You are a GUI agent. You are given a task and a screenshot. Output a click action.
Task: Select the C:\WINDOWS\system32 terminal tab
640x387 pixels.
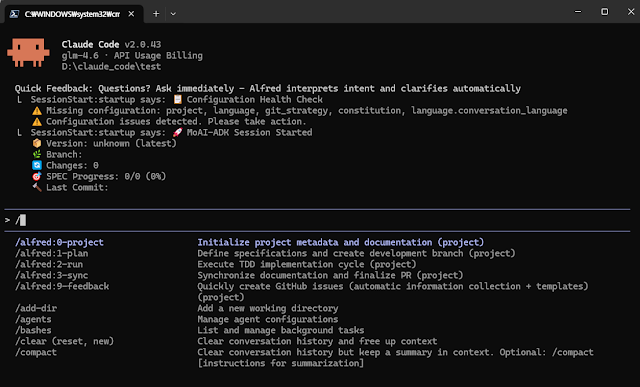[73, 14]
